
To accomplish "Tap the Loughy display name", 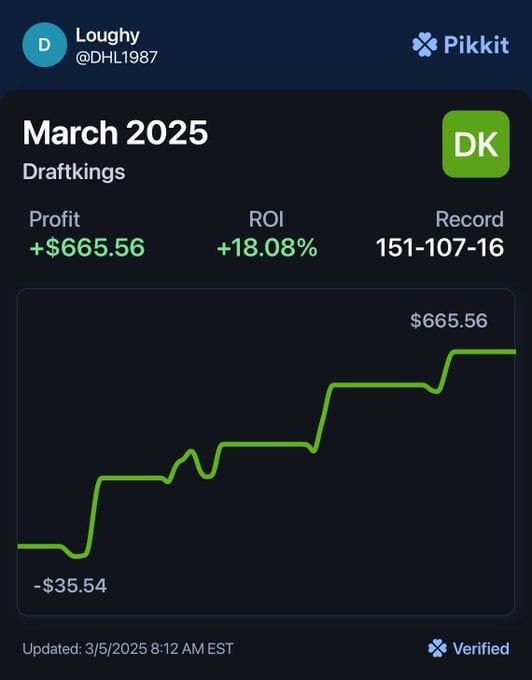I will coord(108,36).
